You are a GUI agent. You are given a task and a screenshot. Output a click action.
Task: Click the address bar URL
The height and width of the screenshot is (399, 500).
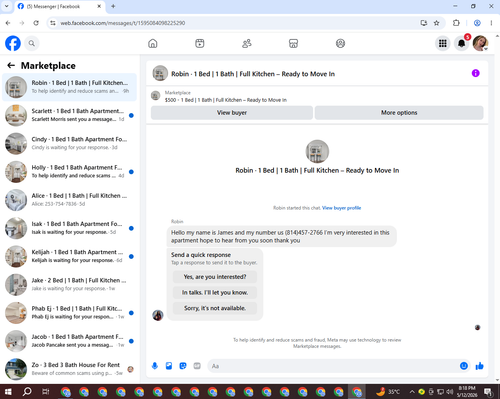122,23
